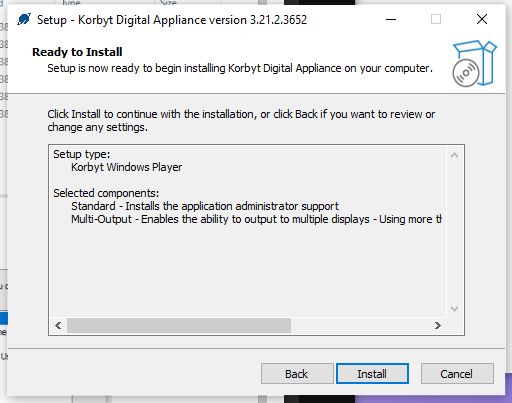
Task: Click the setup window title bar text
Action: click(x=172, y=20)
